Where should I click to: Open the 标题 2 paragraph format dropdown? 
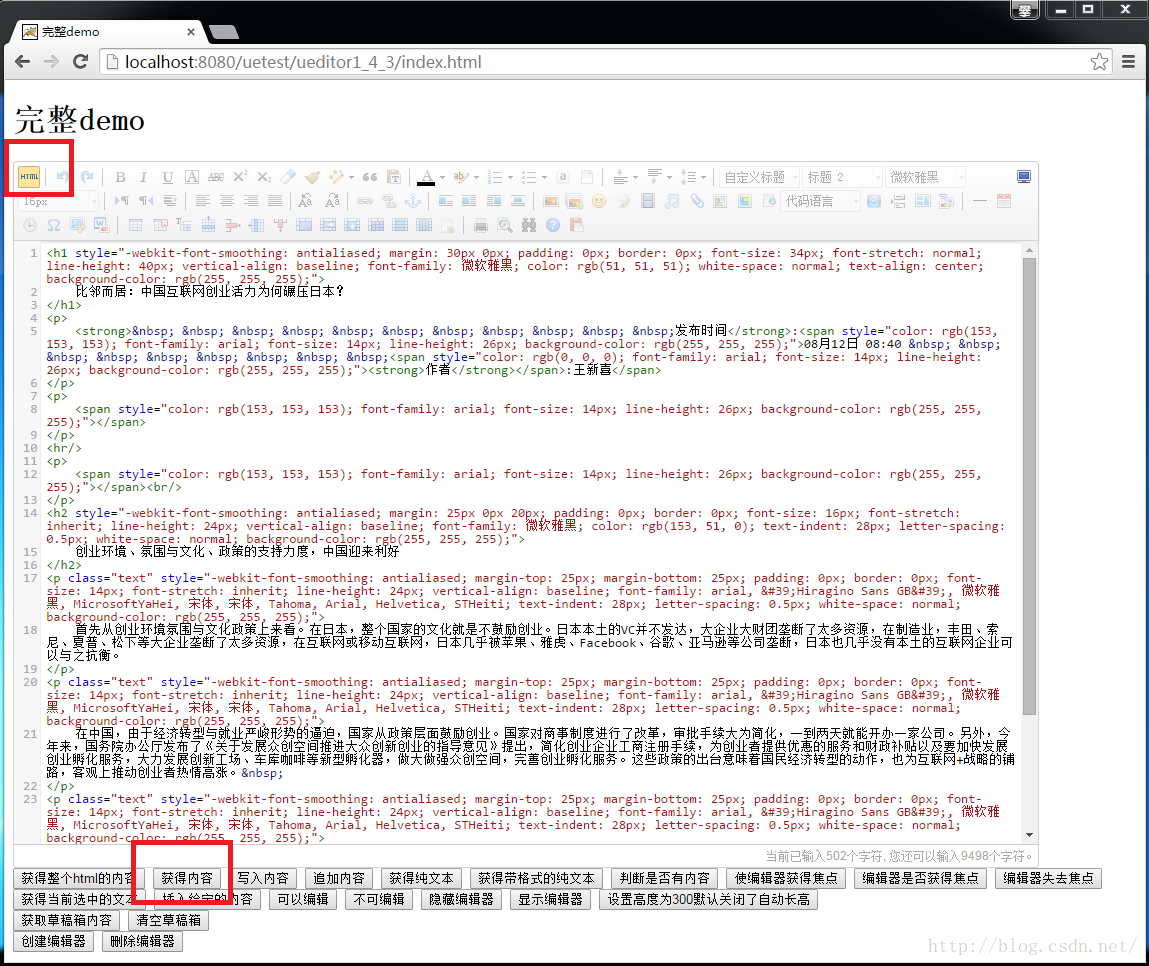[x=843, y=177]
